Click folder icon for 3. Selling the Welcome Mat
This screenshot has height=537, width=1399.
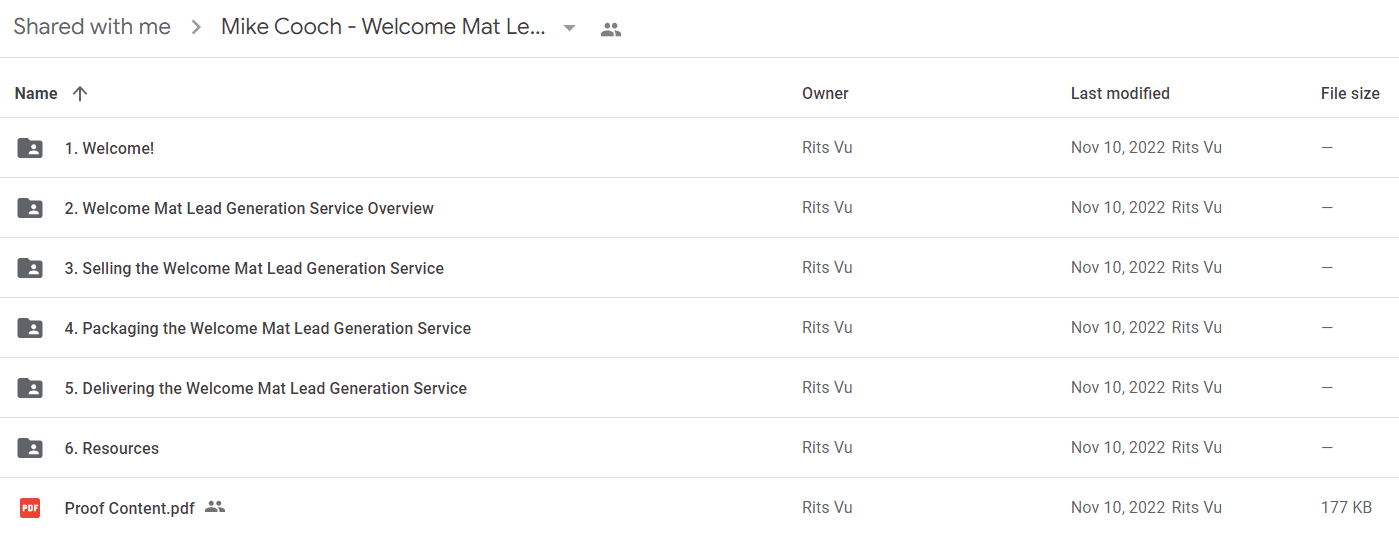[x=30, y=268]
